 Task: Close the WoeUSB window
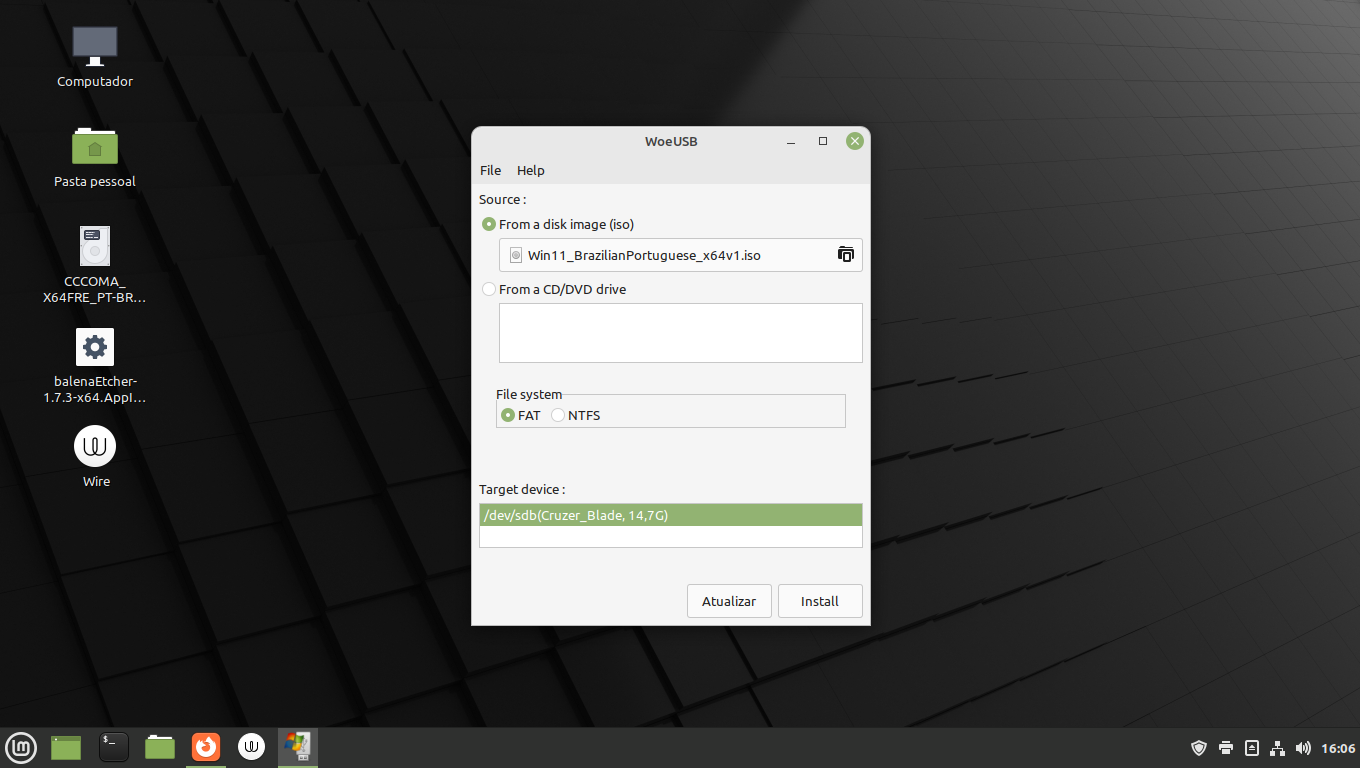click(854, 141)
